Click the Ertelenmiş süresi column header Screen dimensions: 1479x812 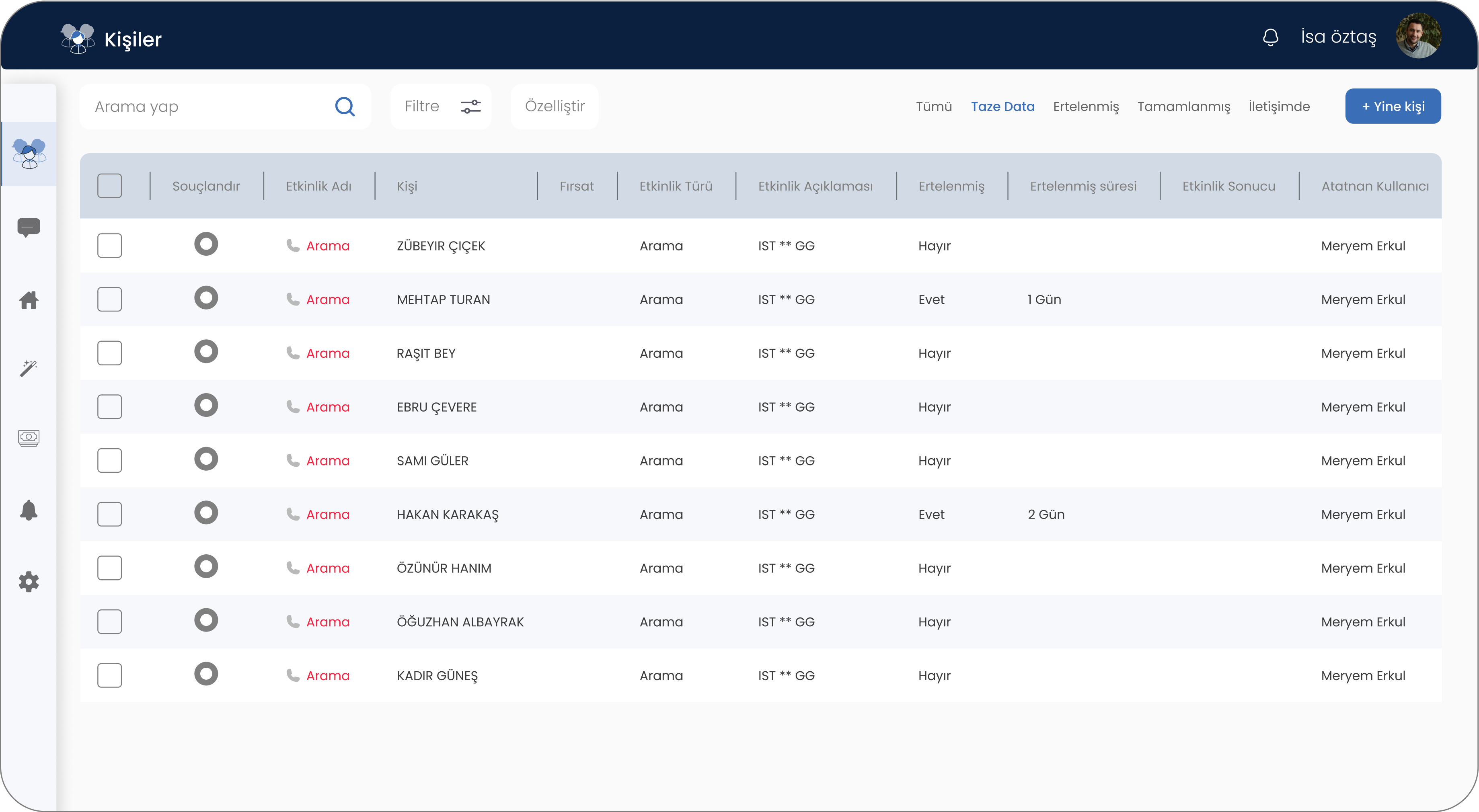point(1083,187)
